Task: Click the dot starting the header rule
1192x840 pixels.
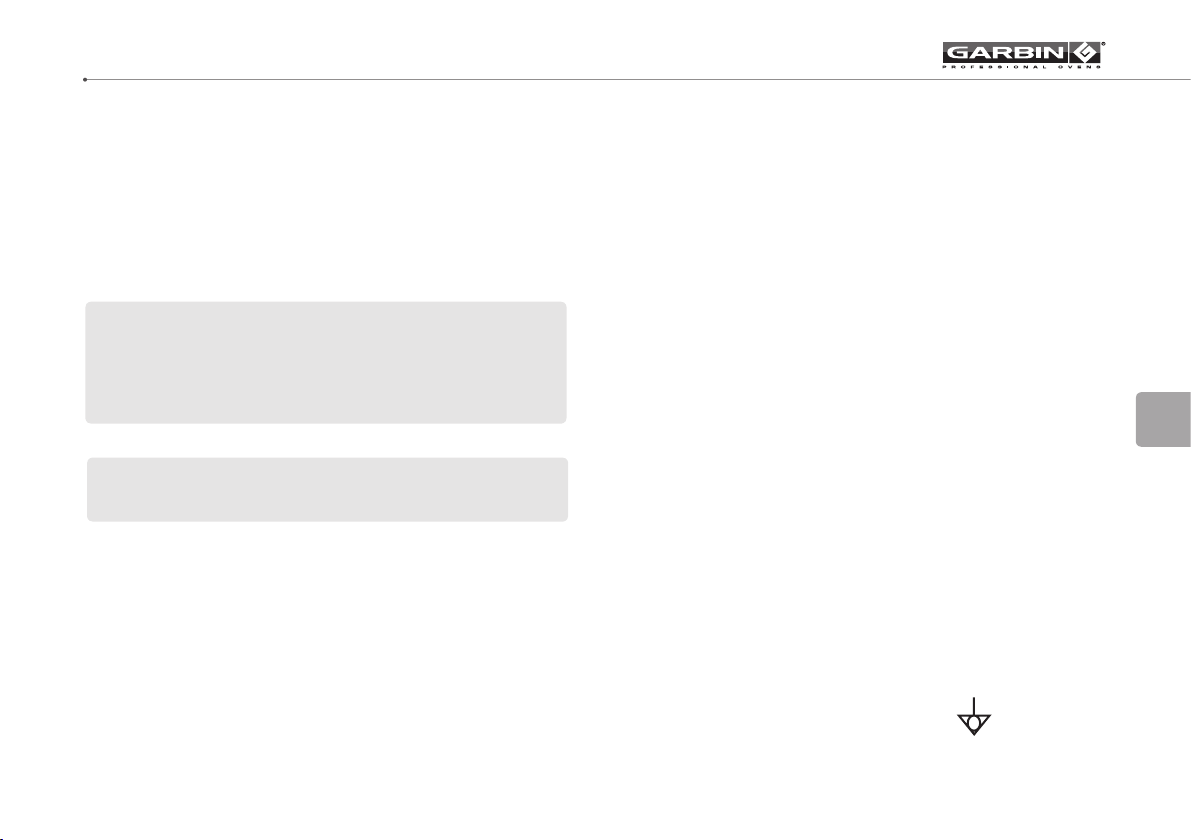Action: point(85,79)
